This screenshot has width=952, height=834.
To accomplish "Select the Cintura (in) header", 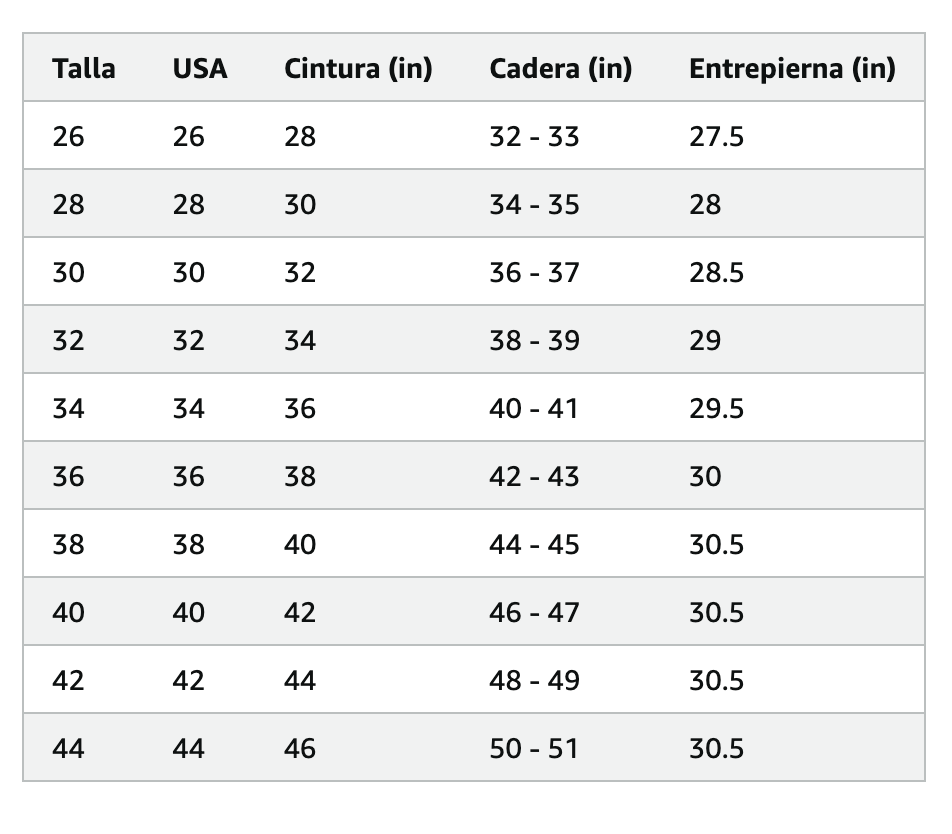I will click(x=358, y=69).
